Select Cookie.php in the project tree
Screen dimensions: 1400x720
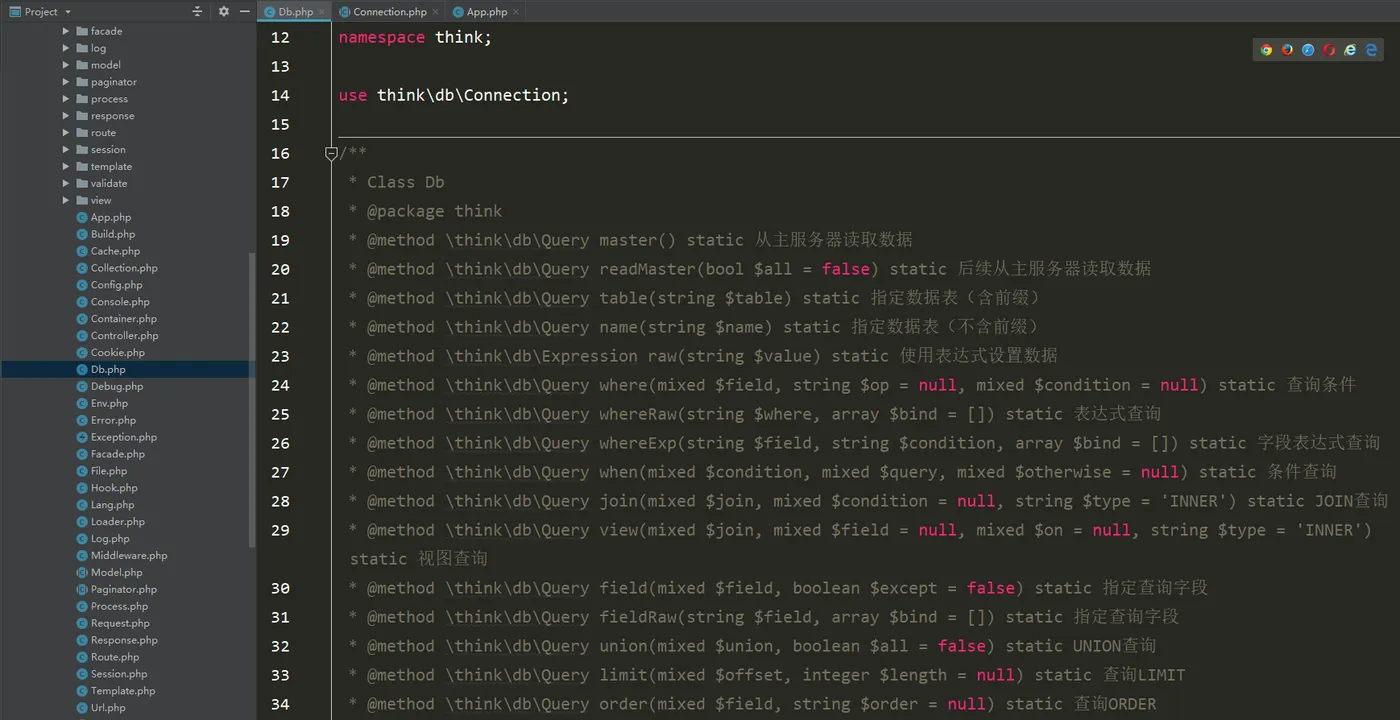tap(111, 353)
